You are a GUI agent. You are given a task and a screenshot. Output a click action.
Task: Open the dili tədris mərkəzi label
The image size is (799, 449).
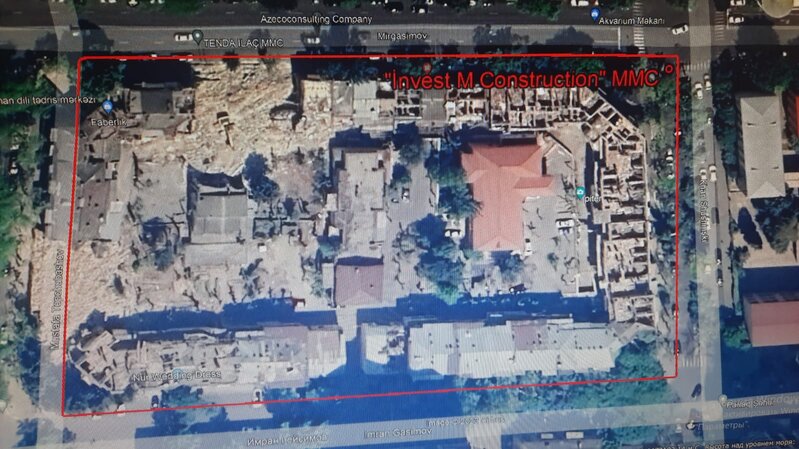(40, 101)
